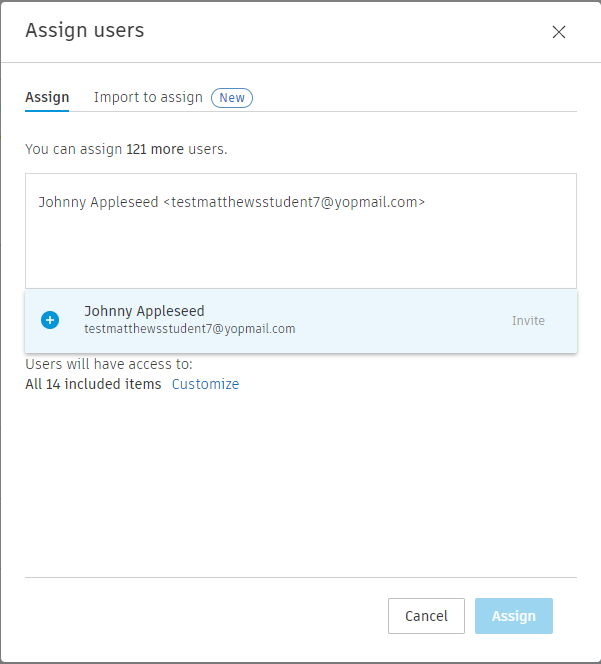Open the Import to assign tab
Screen dimensions: 601x664
click(148, 97)
